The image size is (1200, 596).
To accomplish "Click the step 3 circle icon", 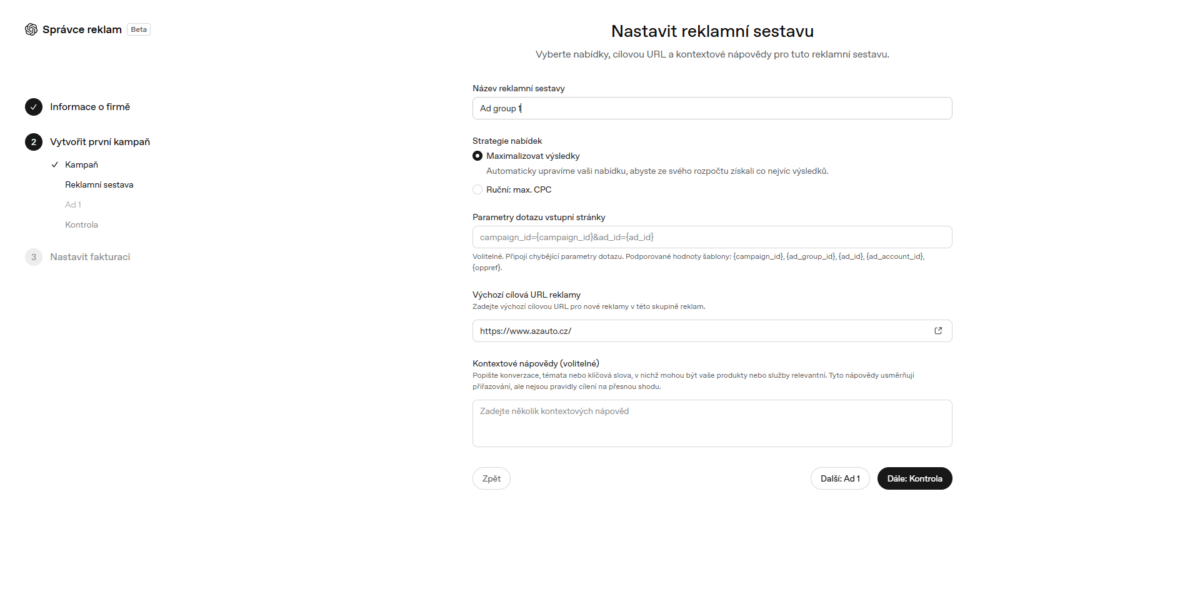I will click(x=33, y=257).
